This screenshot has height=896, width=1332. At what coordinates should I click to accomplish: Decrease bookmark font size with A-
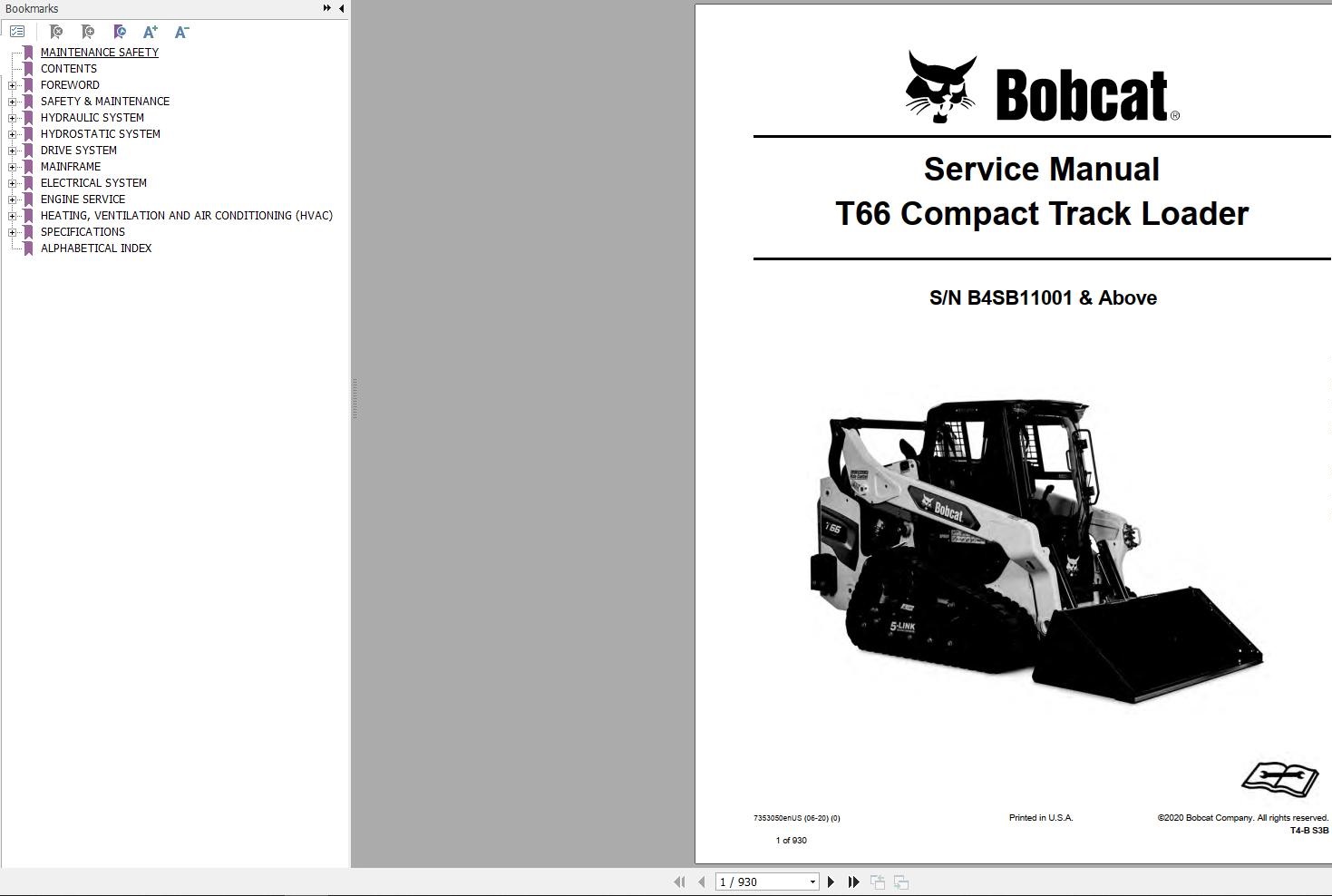click(181, 32)
